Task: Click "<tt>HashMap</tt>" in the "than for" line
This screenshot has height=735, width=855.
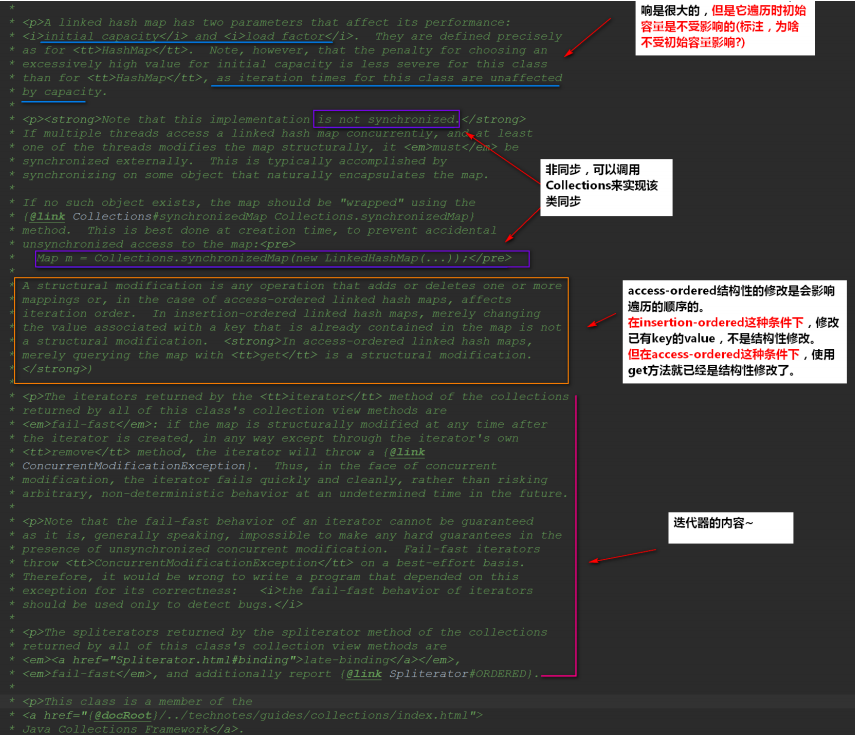Action: click(144, 78)
